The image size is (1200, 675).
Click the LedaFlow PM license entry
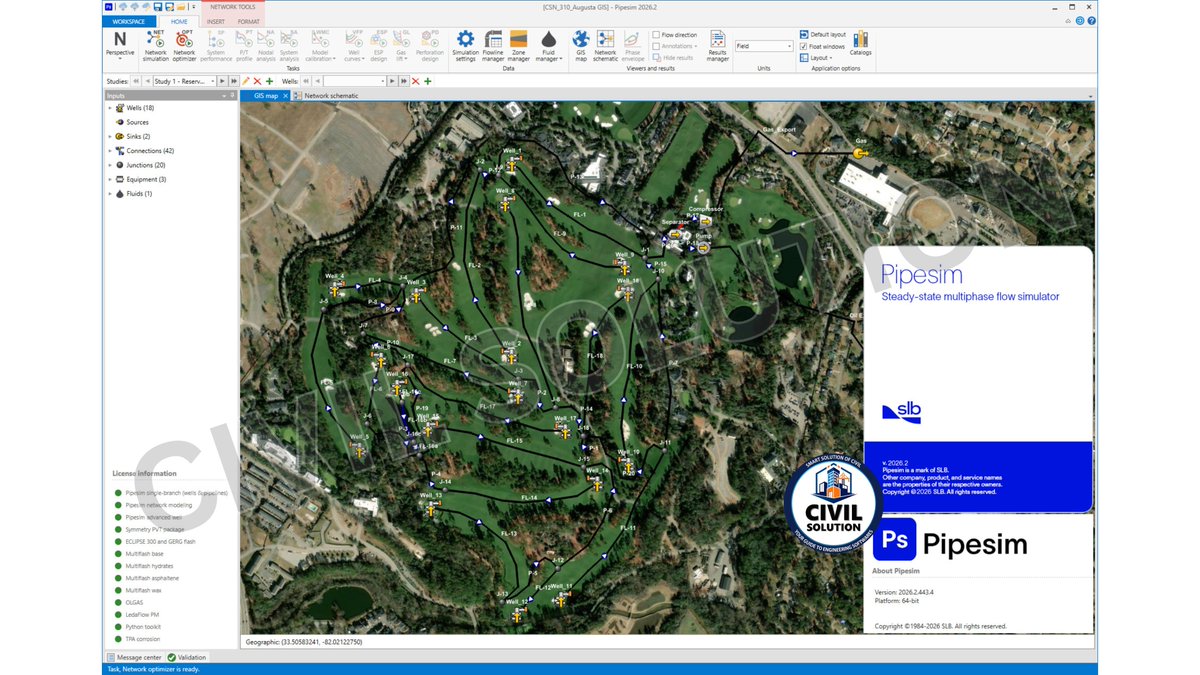click(x=138, y=614)
